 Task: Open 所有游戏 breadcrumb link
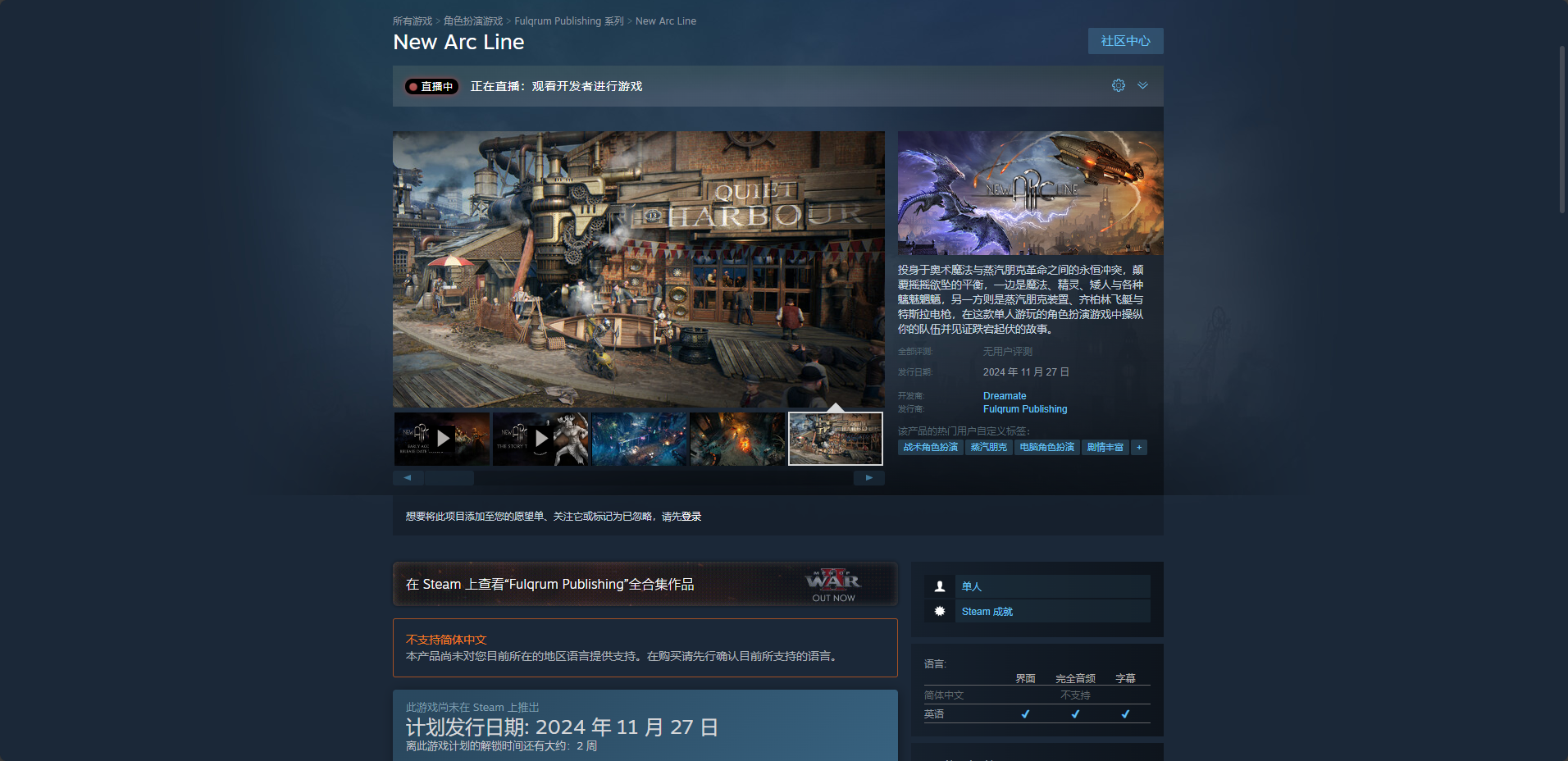point(413,21)
